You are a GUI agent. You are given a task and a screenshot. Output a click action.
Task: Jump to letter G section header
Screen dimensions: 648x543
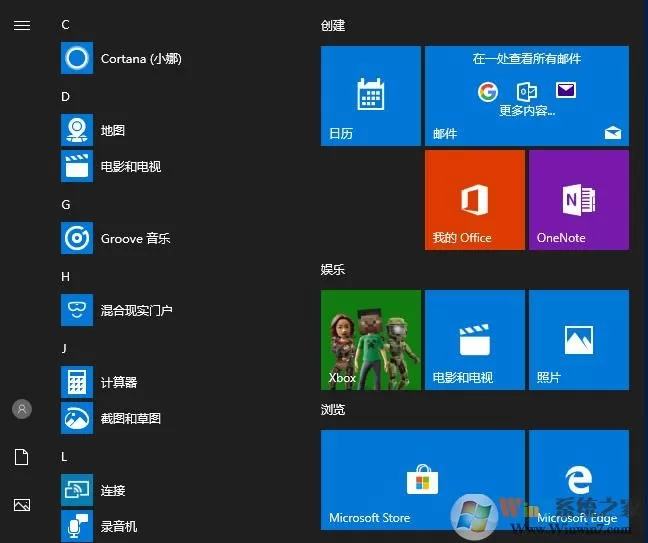coord(66,205)
